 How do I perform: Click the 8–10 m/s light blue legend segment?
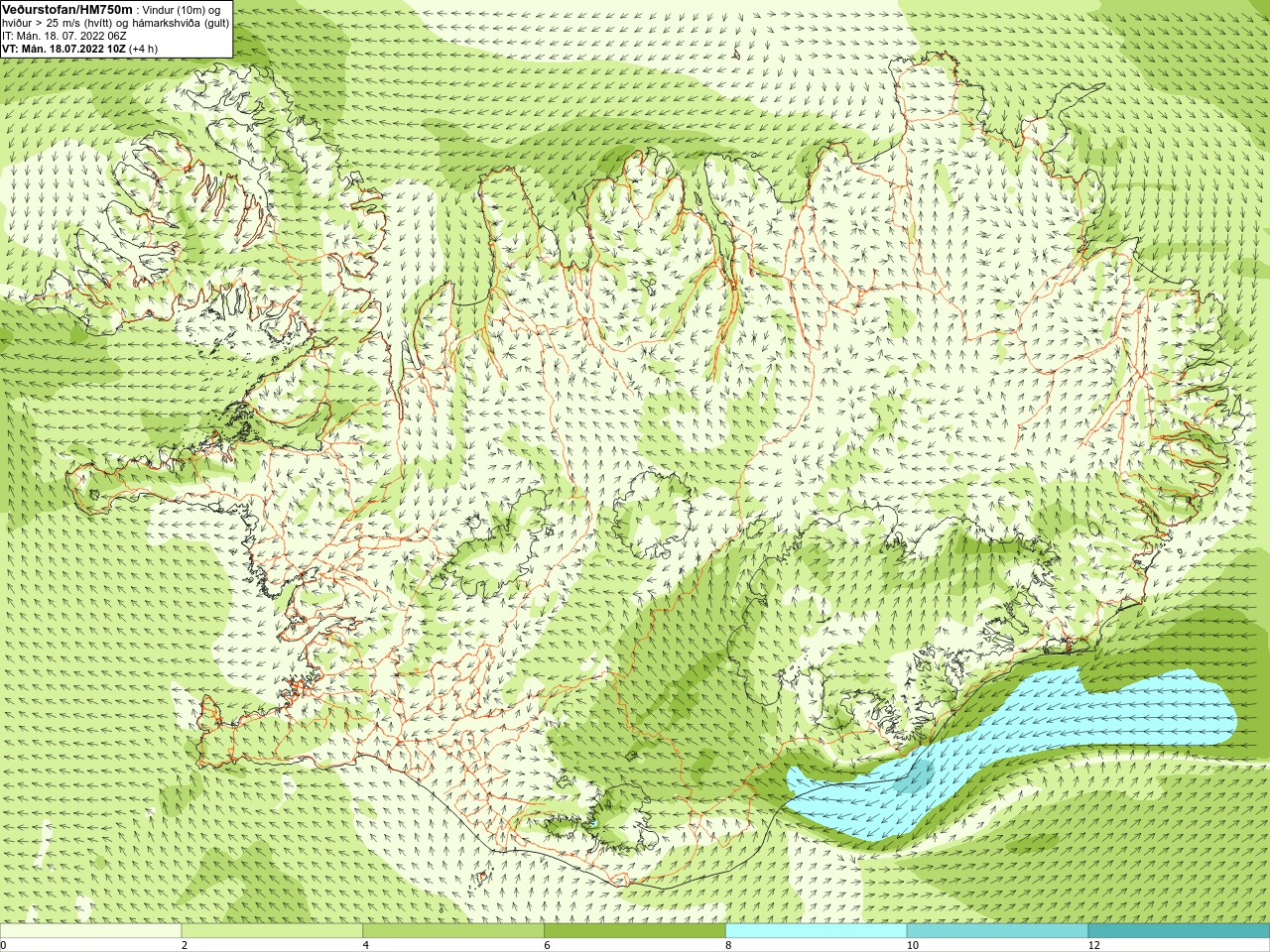(816, 931)
